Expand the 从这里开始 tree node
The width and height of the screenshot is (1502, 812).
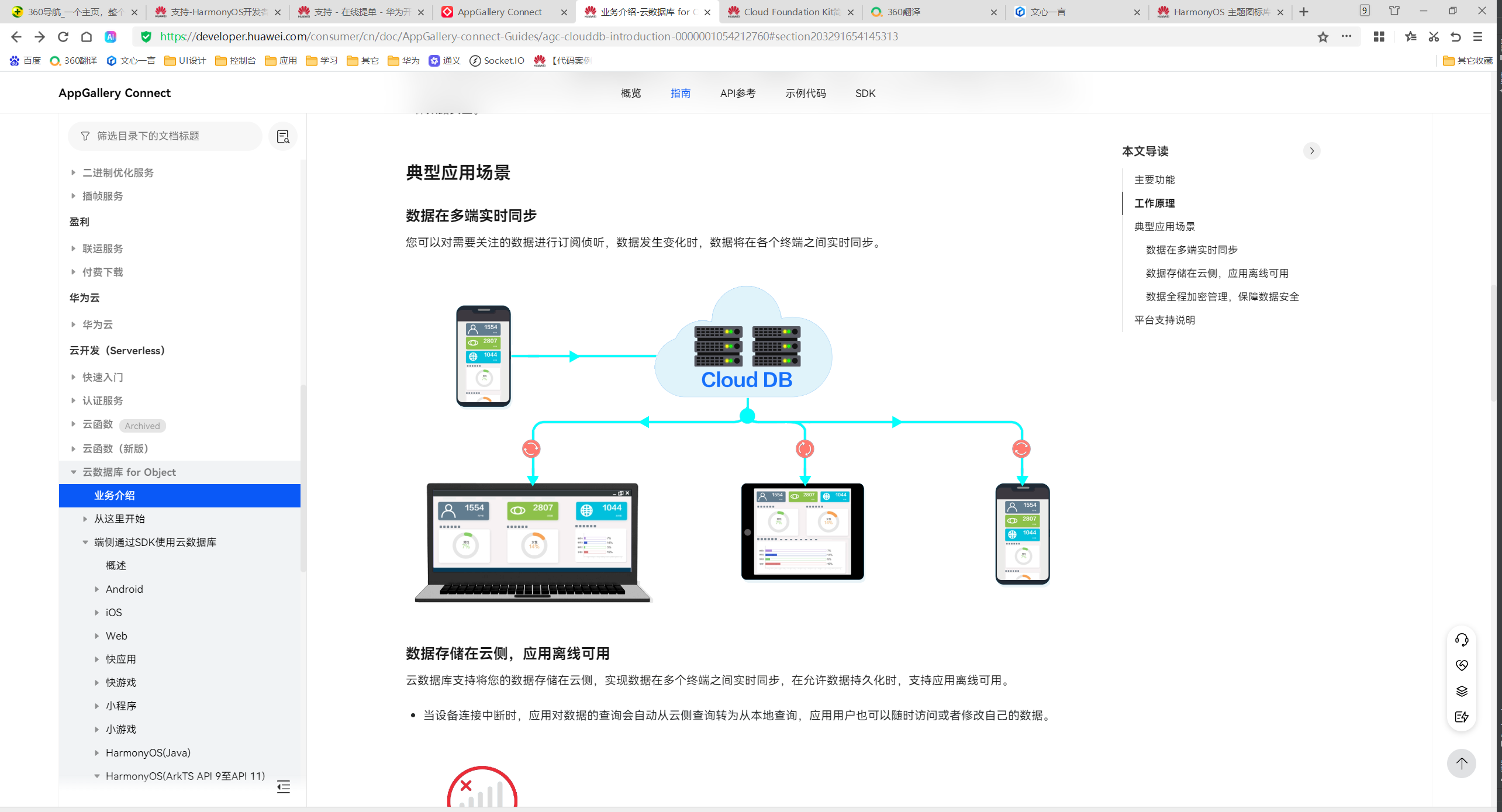click(x=85, y=519)
